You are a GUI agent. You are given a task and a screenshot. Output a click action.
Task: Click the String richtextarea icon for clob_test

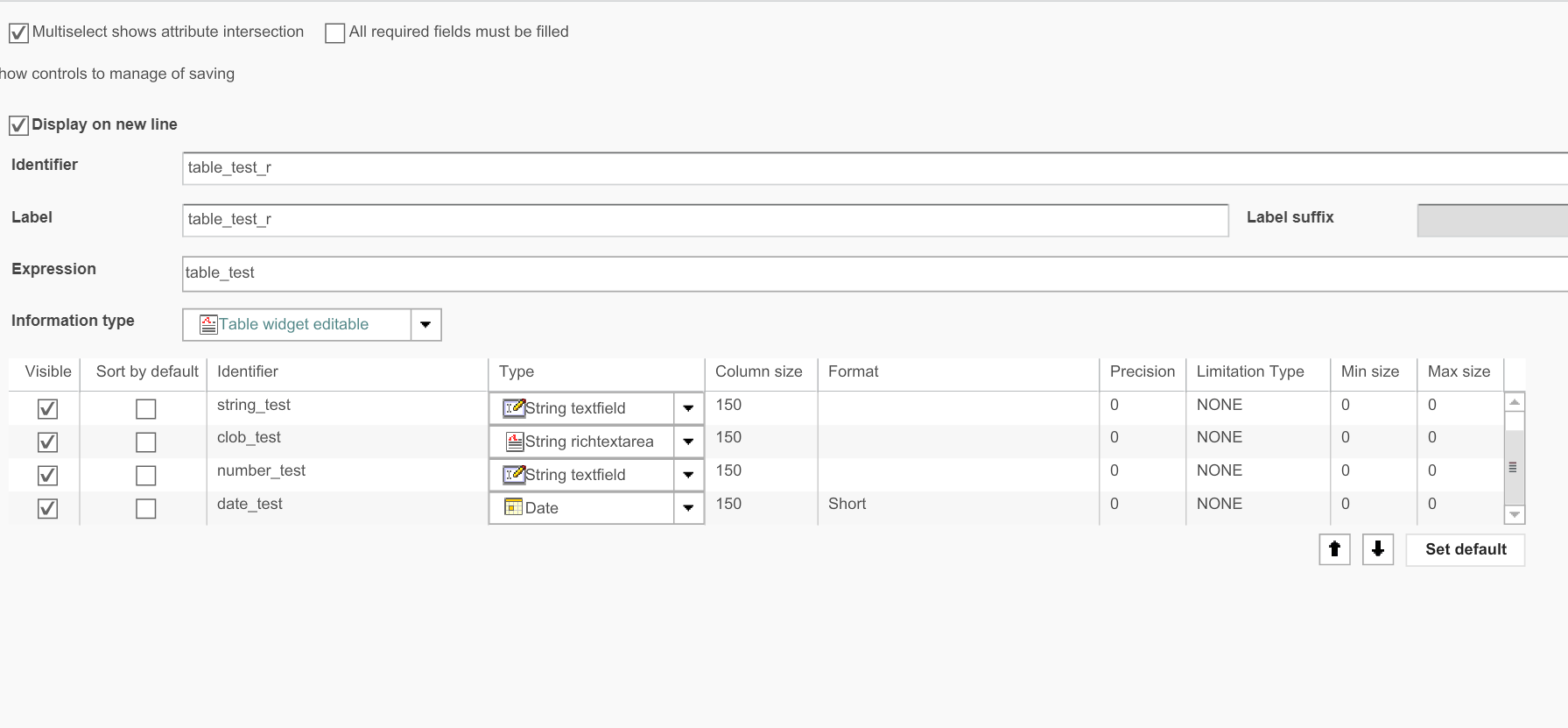point(515,442)
